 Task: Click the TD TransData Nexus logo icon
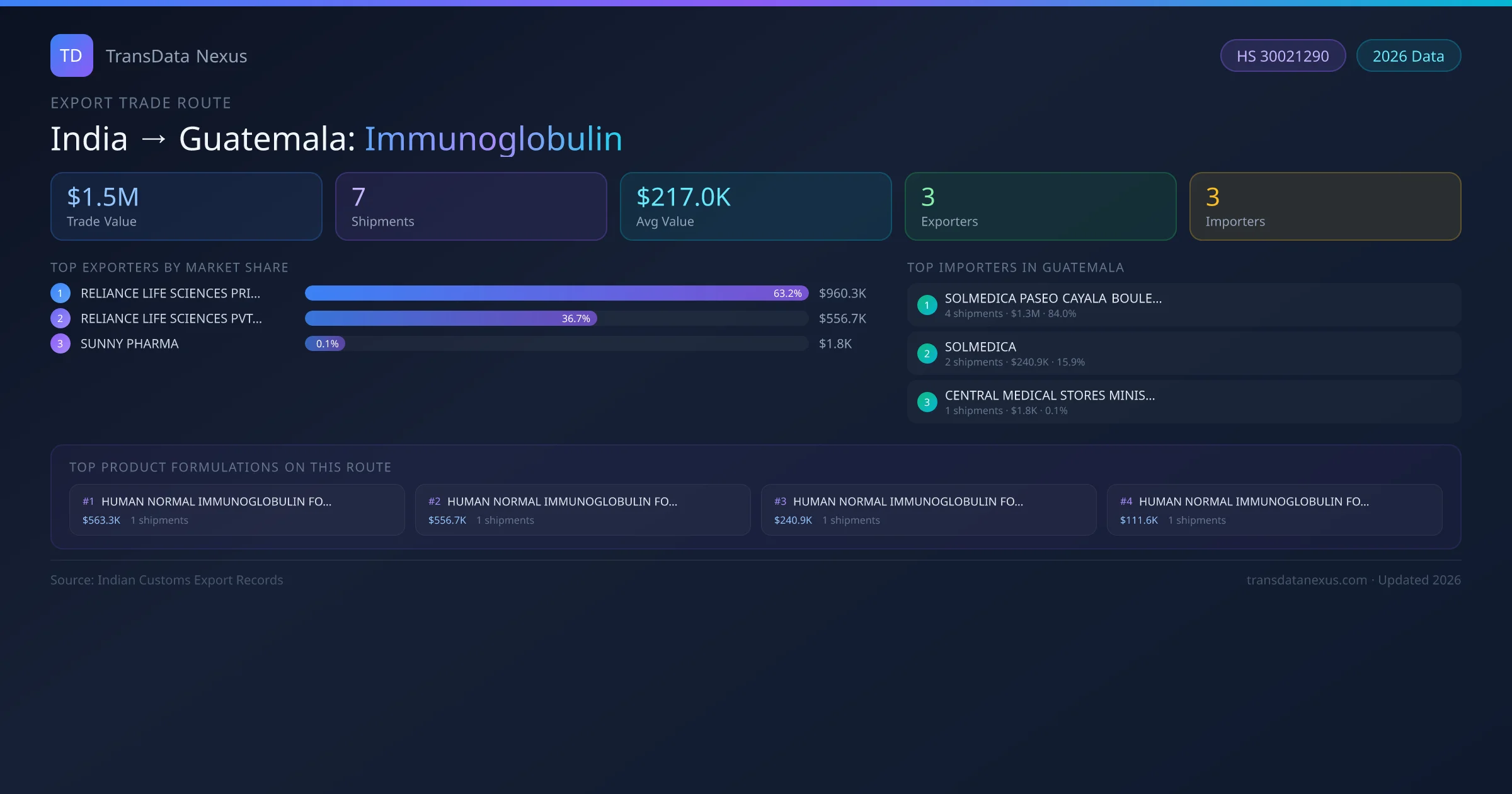click(71, 55)
